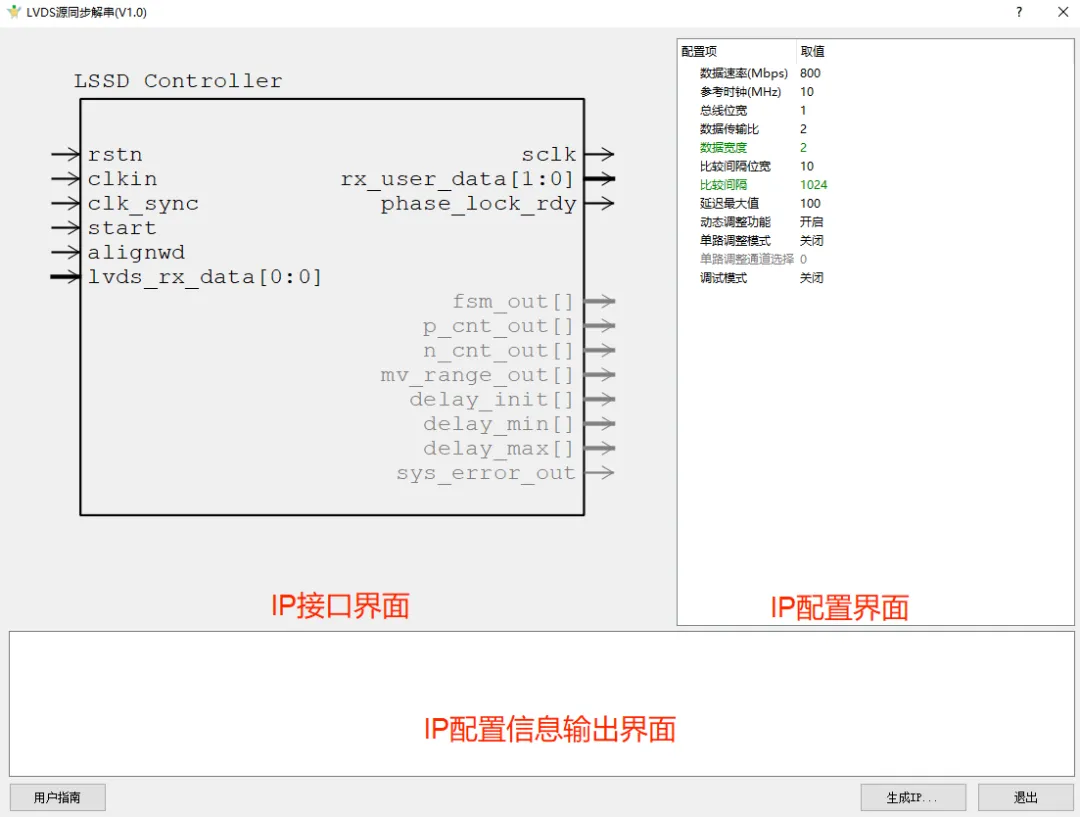Click the rstn input port arrow
The height and width of the screenshot is (817, 1080).
tap(66, 154)
